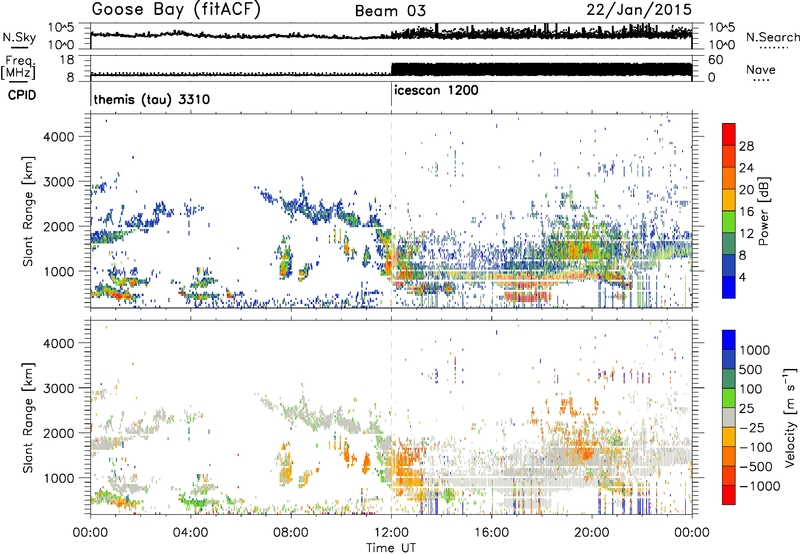Click the 08:00 time tick label

coord(291,533)
